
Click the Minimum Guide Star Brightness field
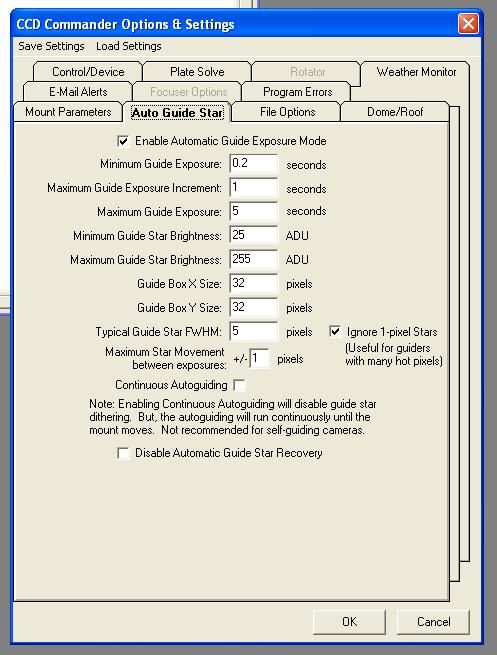(254, 235)
